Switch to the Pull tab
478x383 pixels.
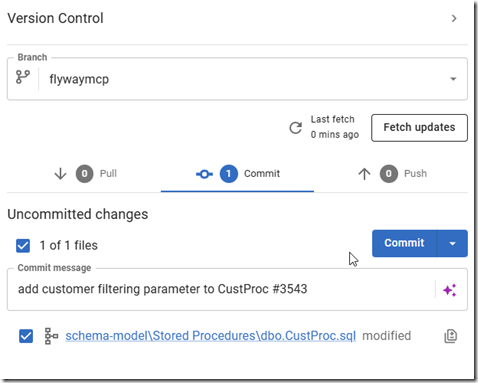coord(85,174)
